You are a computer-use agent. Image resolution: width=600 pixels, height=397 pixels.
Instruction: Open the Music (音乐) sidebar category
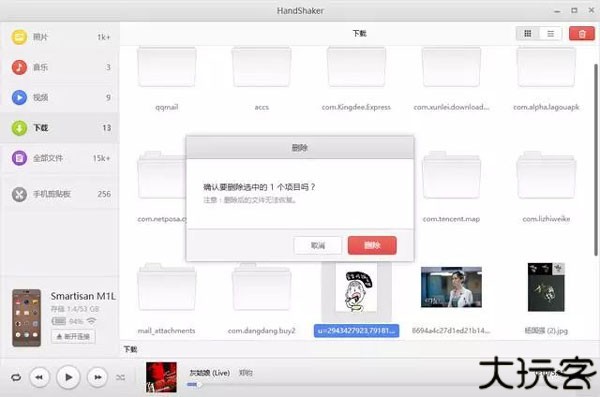point(60,67)
